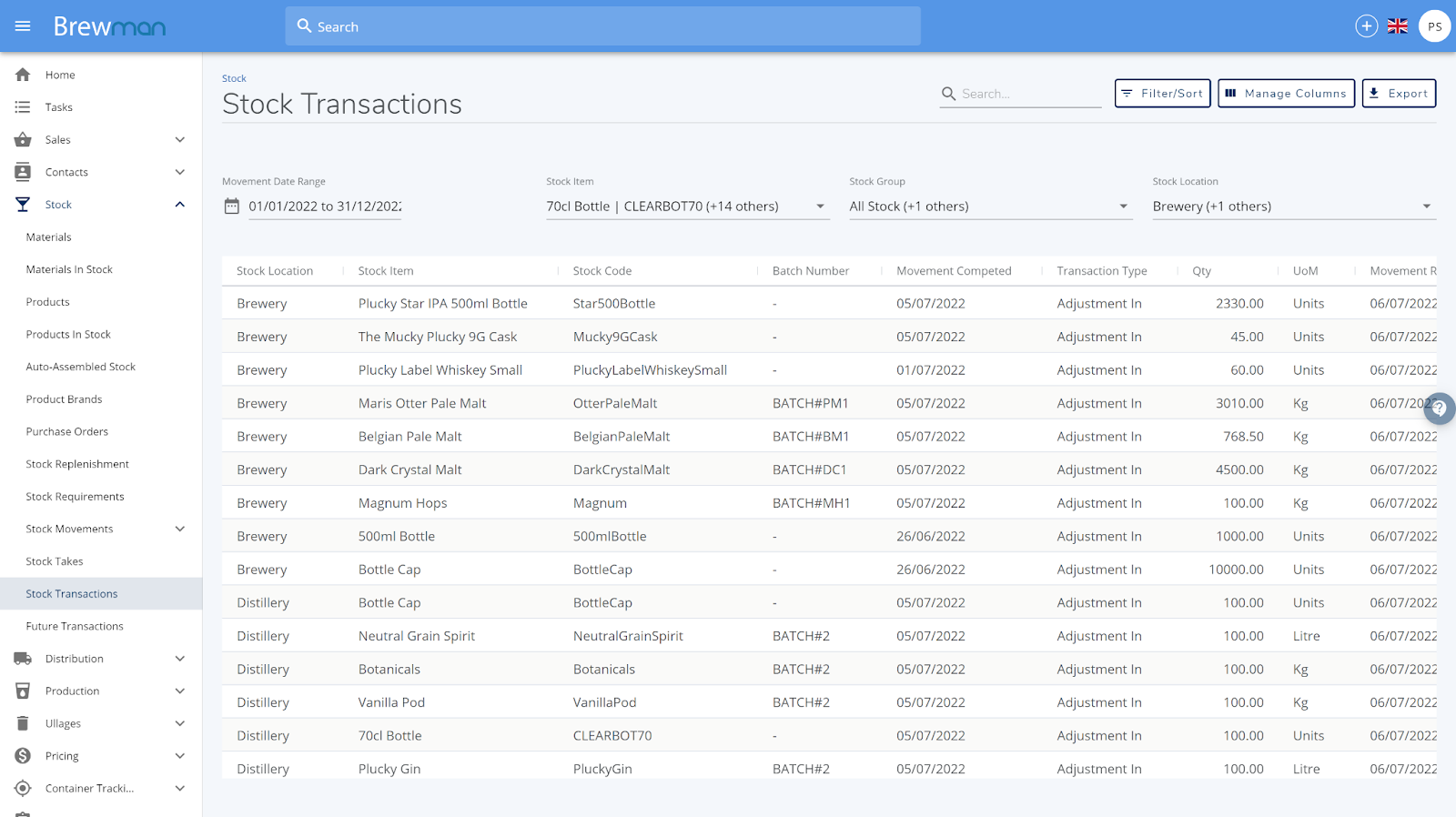This screenshot has height=817, width=1456.
Task: Open the PS user profile avatar
Action: [x=1434, y=26]
